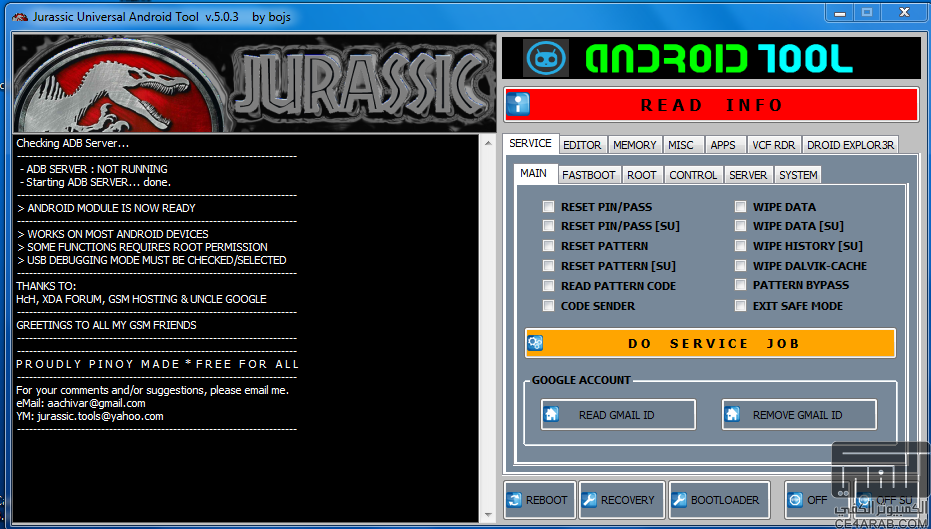Click the wrench icon on Recovery button

coord(589,500)
